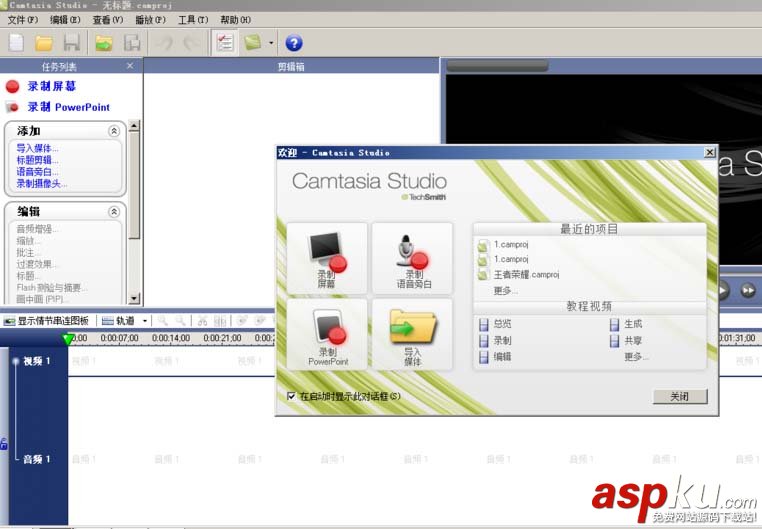Collapse the 添加 section
762x529 pixels.
[114, 131]
